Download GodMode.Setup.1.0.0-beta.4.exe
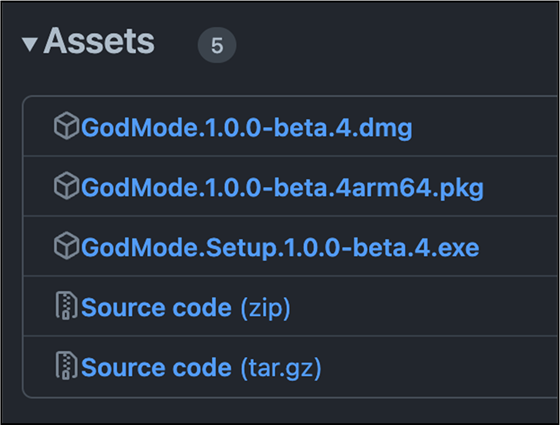Image resolution: width=560 pixels, height=425 pixels. click(x=280, y=248)
